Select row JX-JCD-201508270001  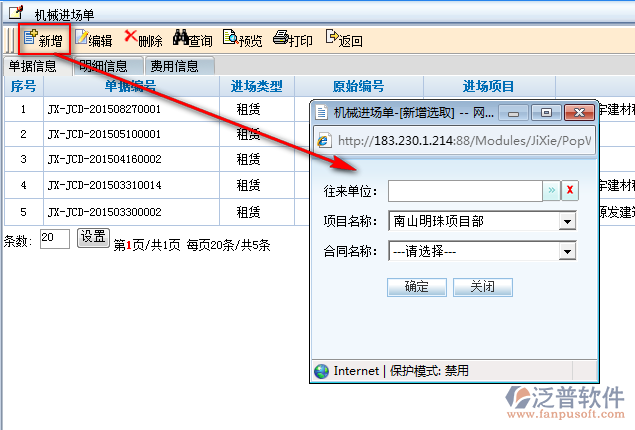tap(104, 109)
